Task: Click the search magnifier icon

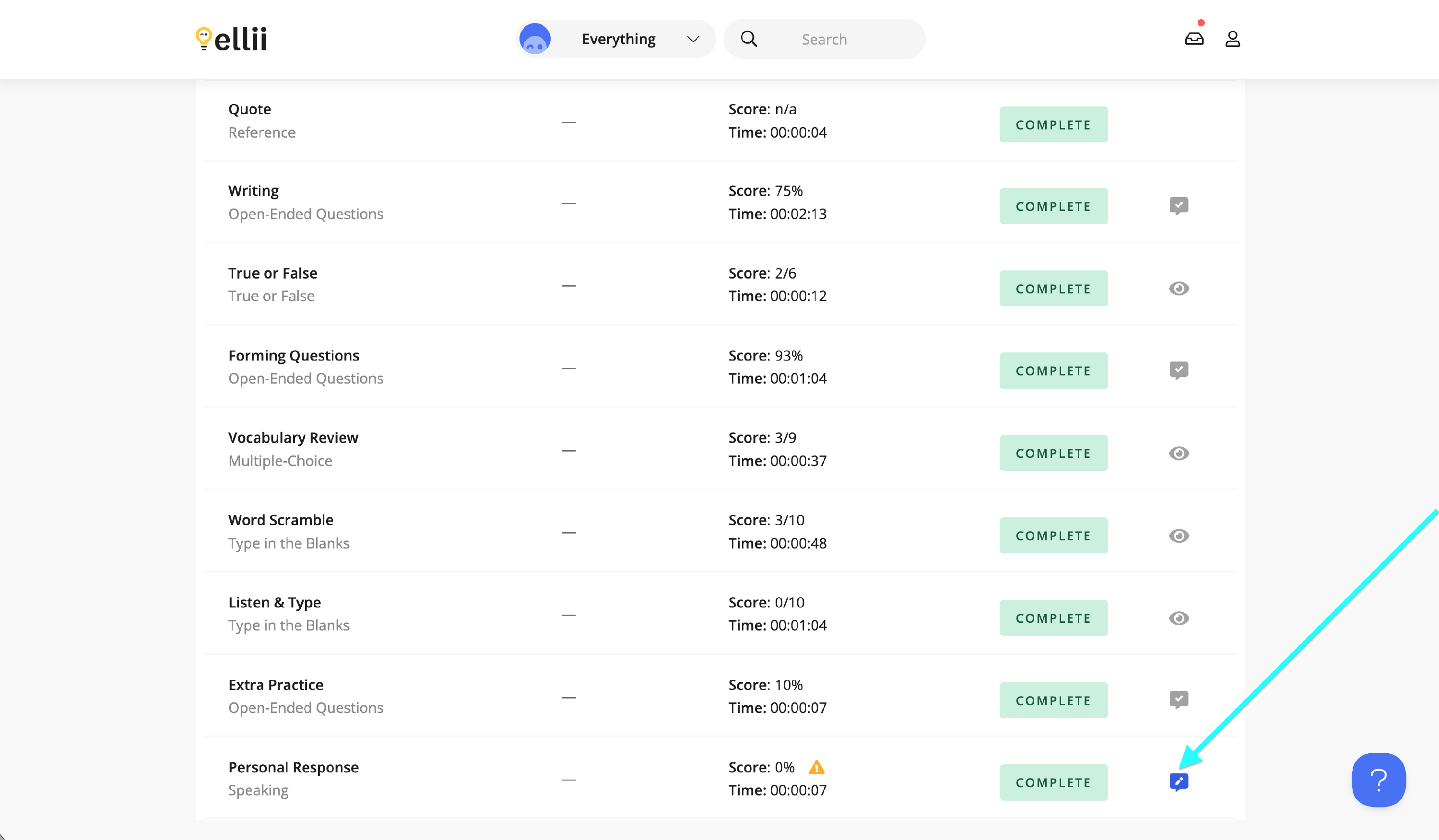Action: click(749, 39)
